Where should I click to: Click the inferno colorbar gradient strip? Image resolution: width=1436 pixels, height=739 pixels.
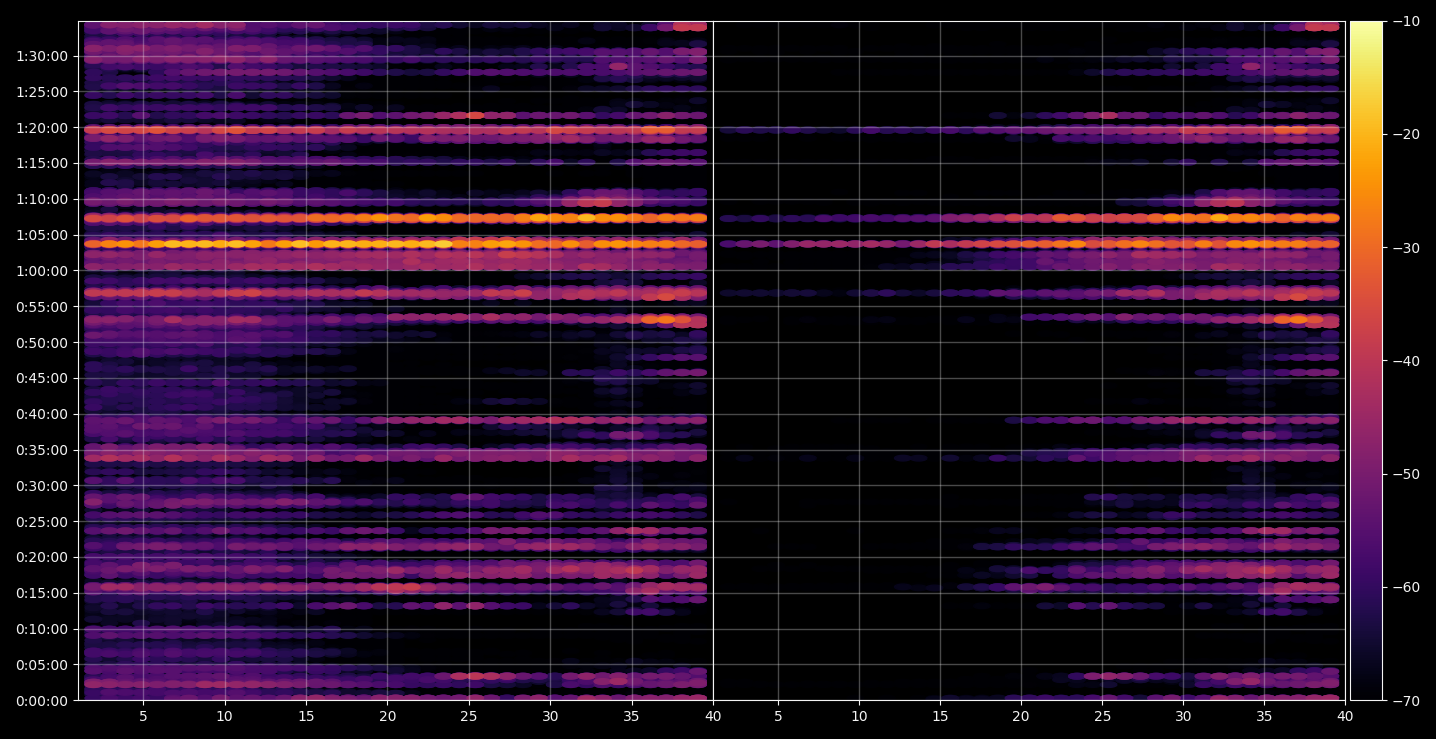(1366, 361)
